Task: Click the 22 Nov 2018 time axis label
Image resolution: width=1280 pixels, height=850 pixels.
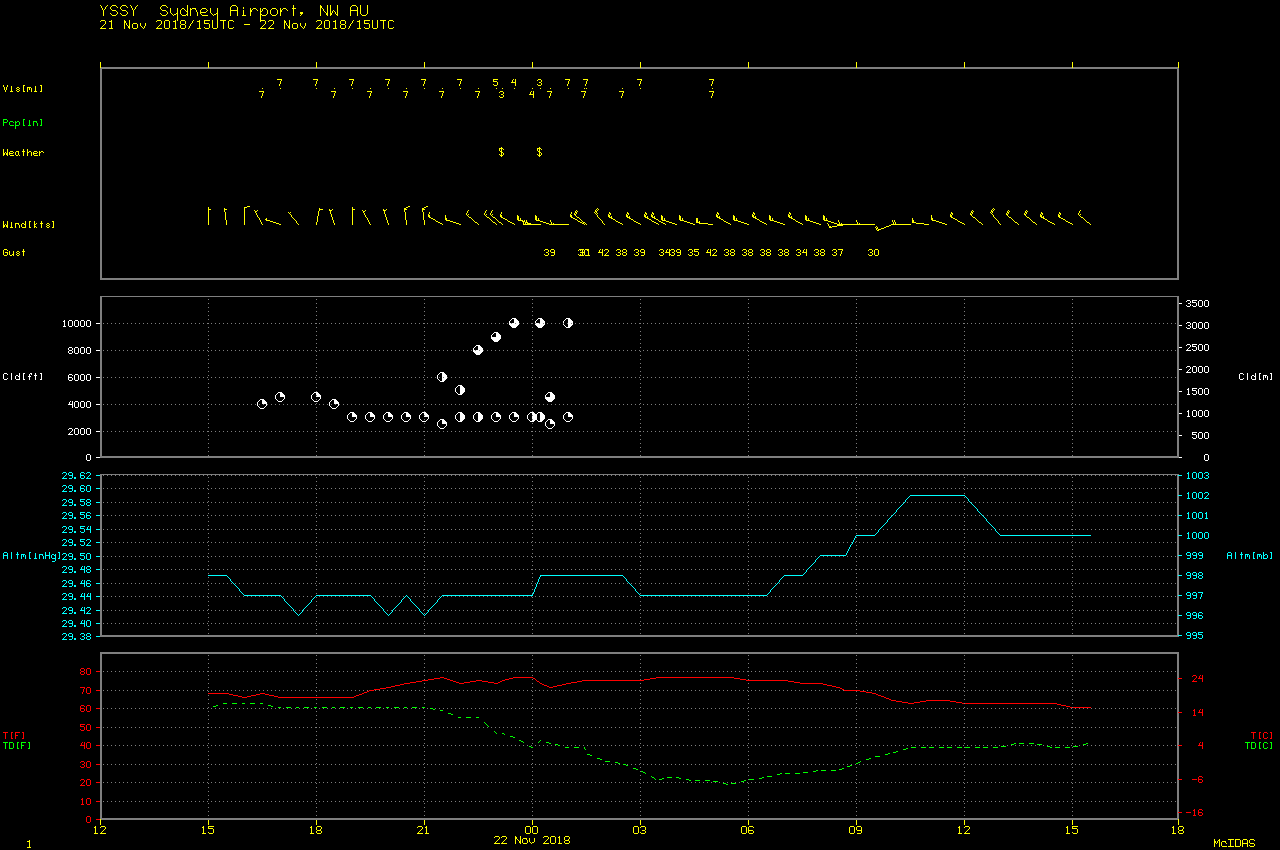Action: coord(532,840)
